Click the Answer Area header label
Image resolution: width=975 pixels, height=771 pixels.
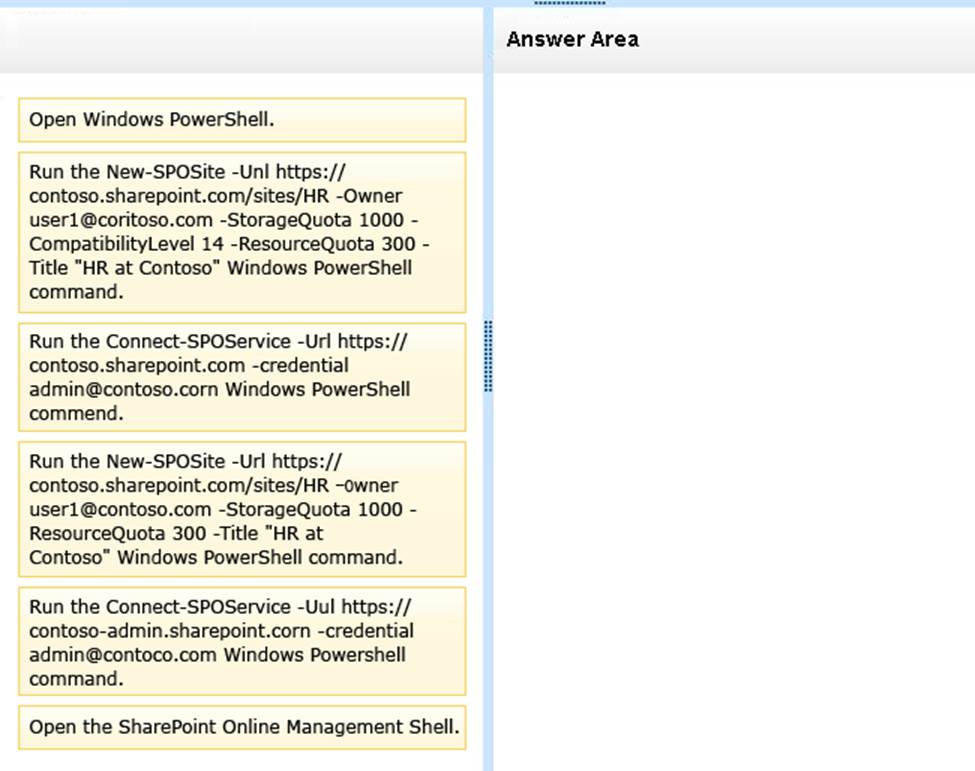(x=572, y=40)
